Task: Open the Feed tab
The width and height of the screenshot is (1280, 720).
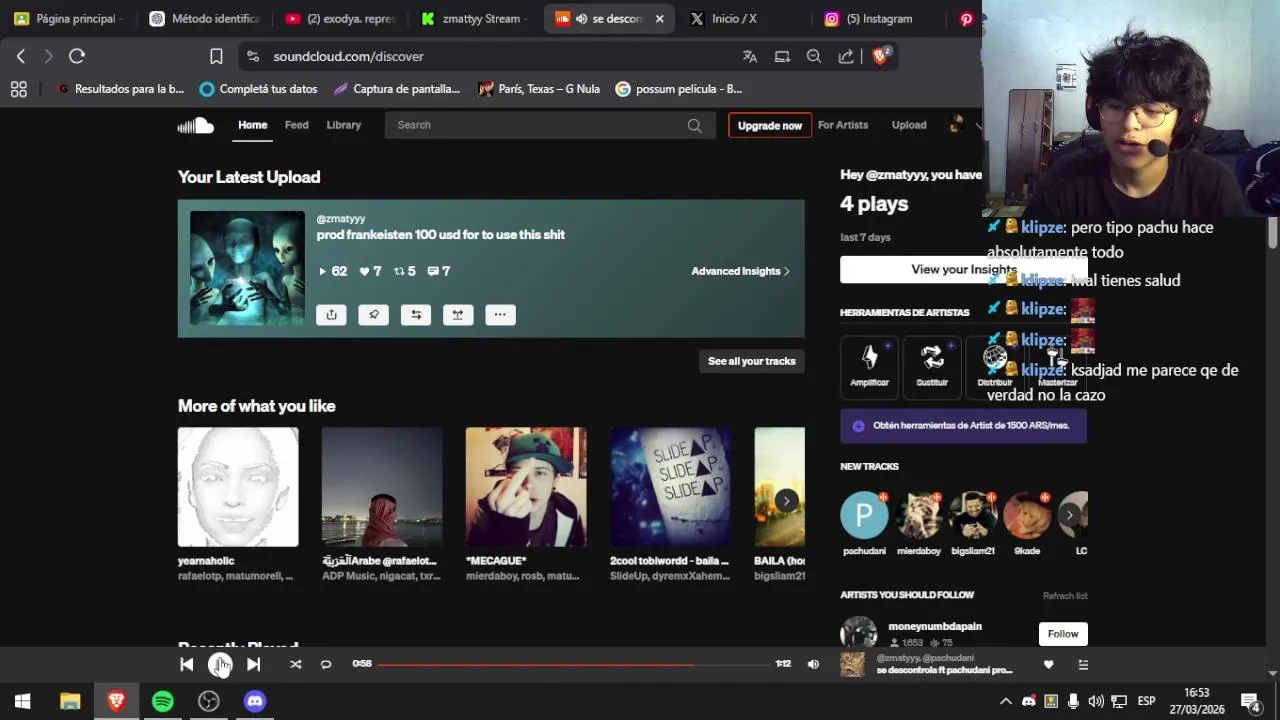Action: click(296, 125)
